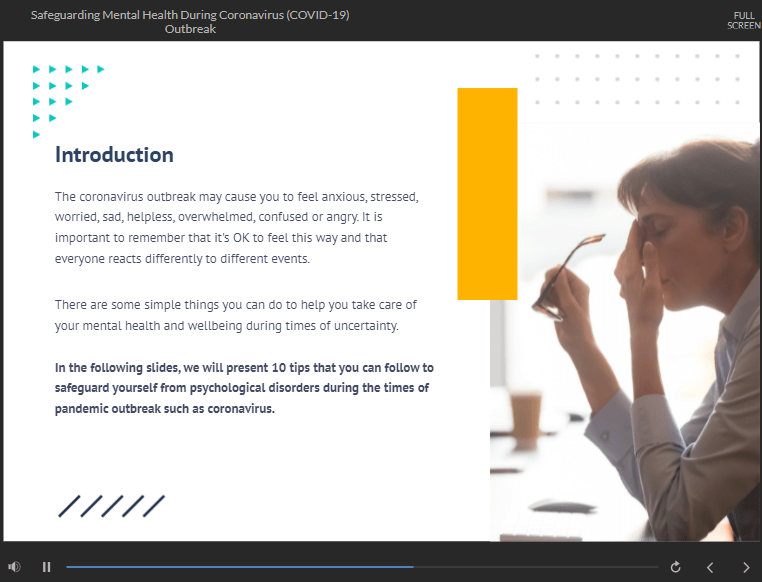Switch to FULL SCREEN mode
762x582 pixels.
(x=744, y=20)
